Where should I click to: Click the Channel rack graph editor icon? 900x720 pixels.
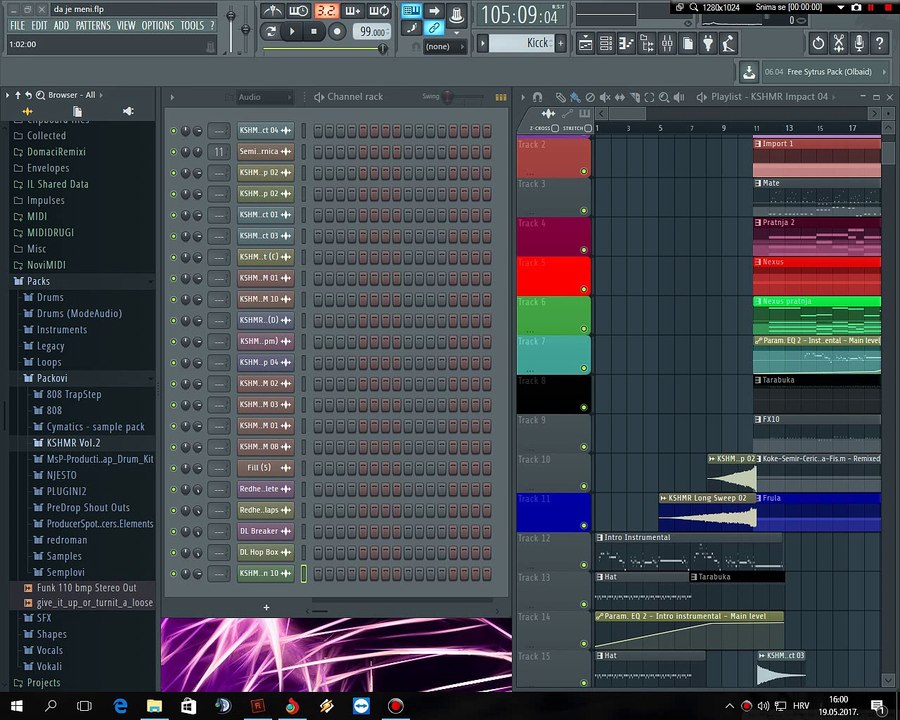[501, 97]
